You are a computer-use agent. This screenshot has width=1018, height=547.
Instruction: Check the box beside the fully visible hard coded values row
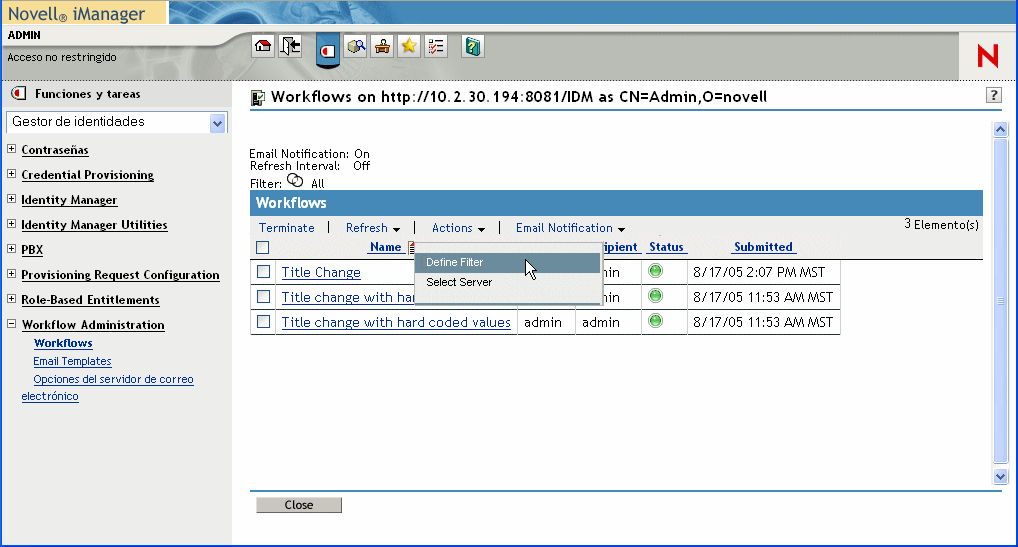click(x=263, y=321)
